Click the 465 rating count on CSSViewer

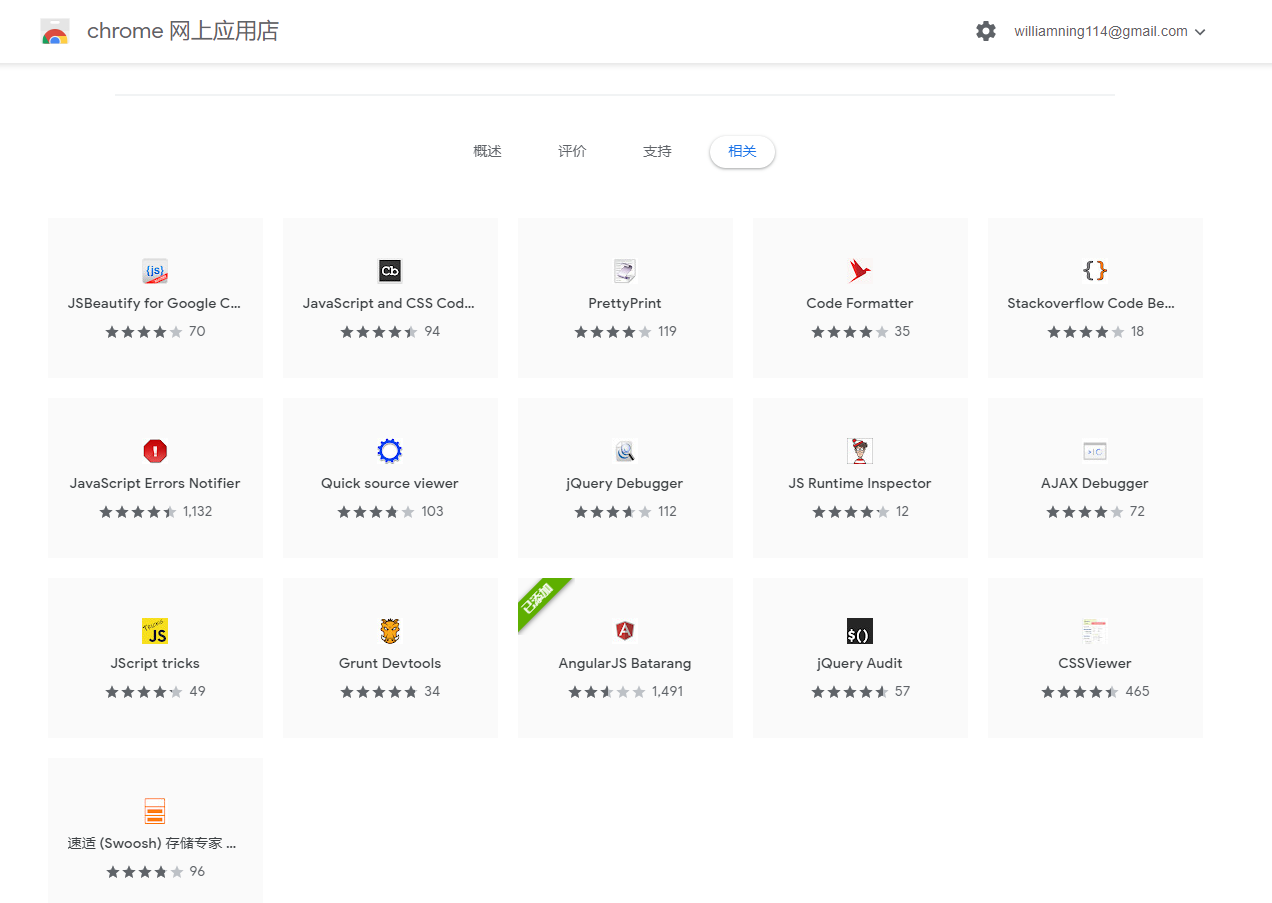click(x=1138, y=691)
